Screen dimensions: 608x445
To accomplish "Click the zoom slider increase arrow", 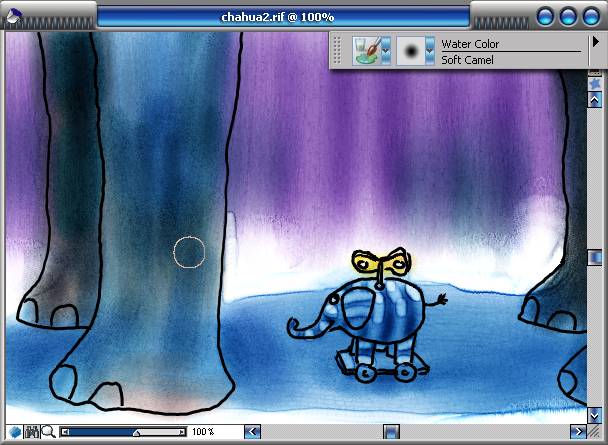I will coord(181,431).
